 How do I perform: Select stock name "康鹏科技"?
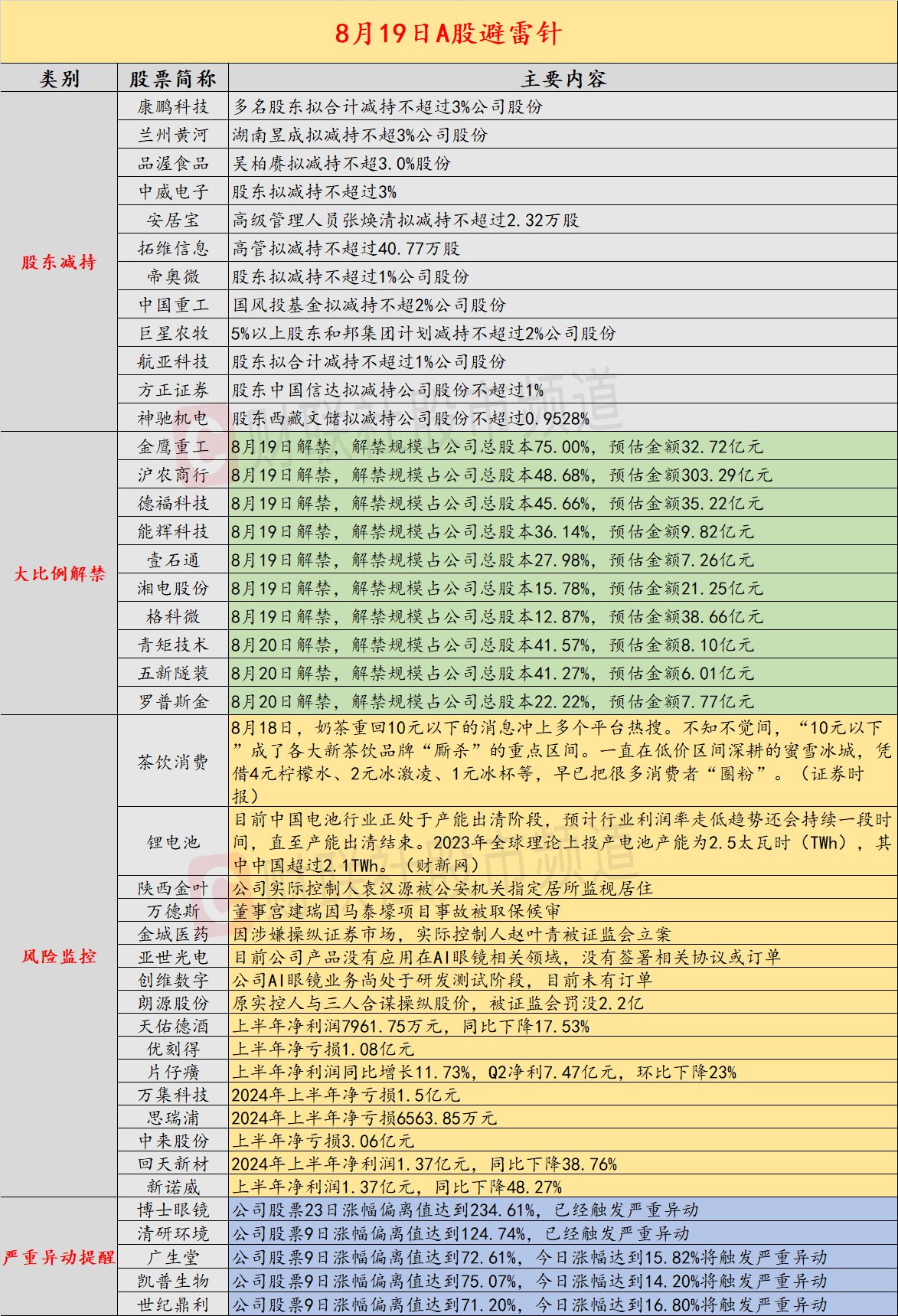[x=173, y=106]
